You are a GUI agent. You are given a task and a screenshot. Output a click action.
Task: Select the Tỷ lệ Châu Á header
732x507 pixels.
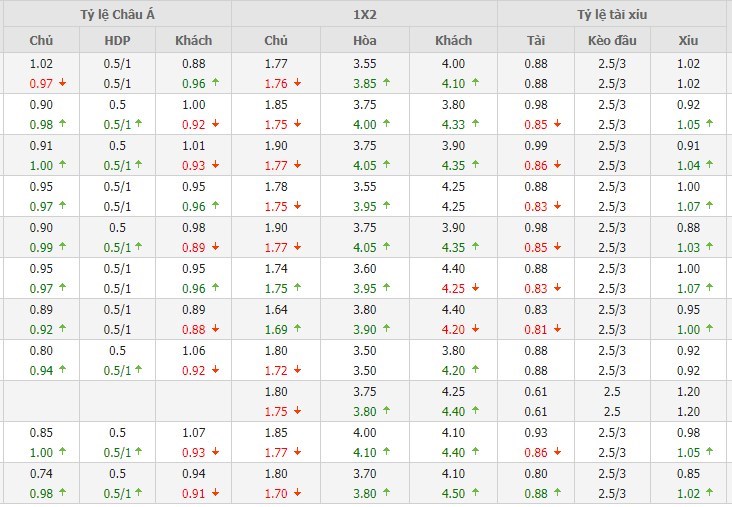[x=116, y=14]
